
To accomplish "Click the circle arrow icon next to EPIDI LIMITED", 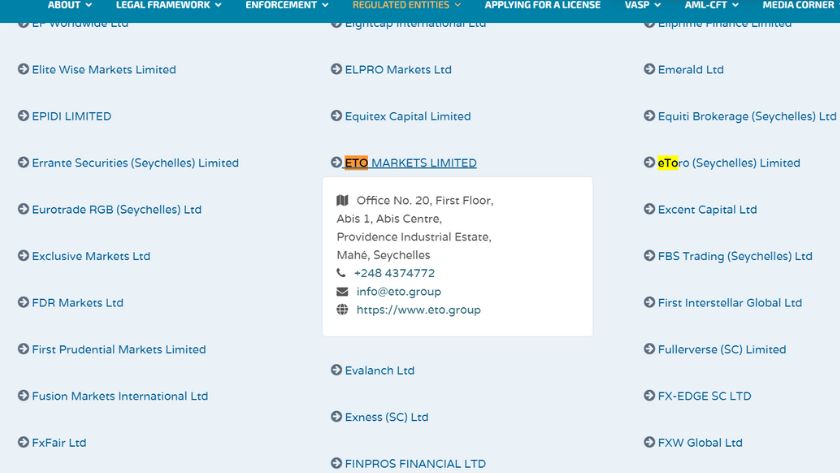I will pyautogui.click(x=23, y=116).
